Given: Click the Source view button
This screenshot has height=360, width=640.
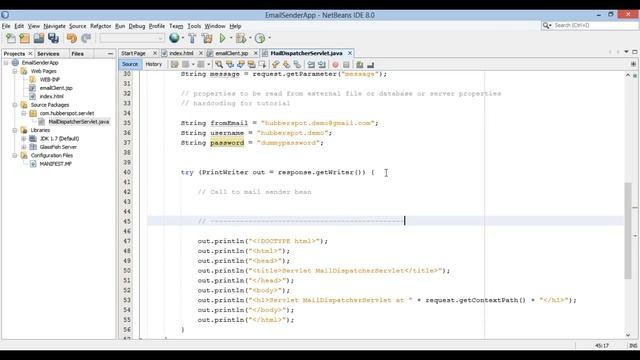Looking at the screenshot, I should pos(130,64).
